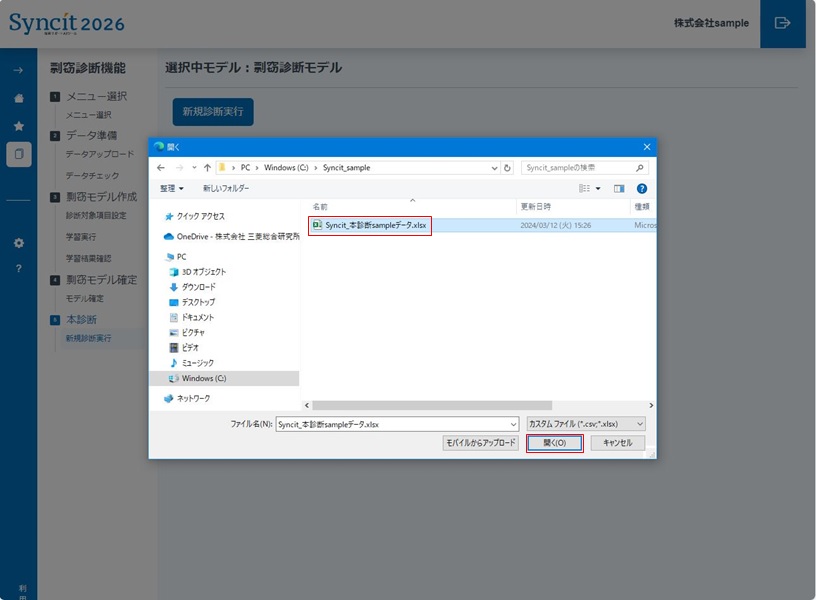Click the up-one-level arrow in dialog
Viewport: 816px width, 600px height.
click(x=207, y=168)
